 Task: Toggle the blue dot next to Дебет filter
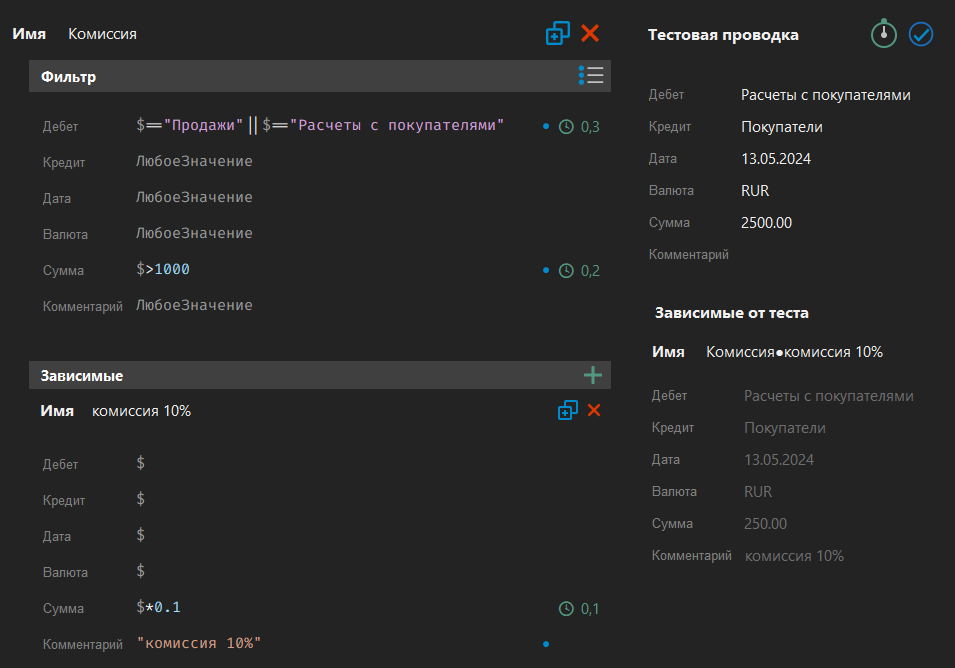(545, 127)
